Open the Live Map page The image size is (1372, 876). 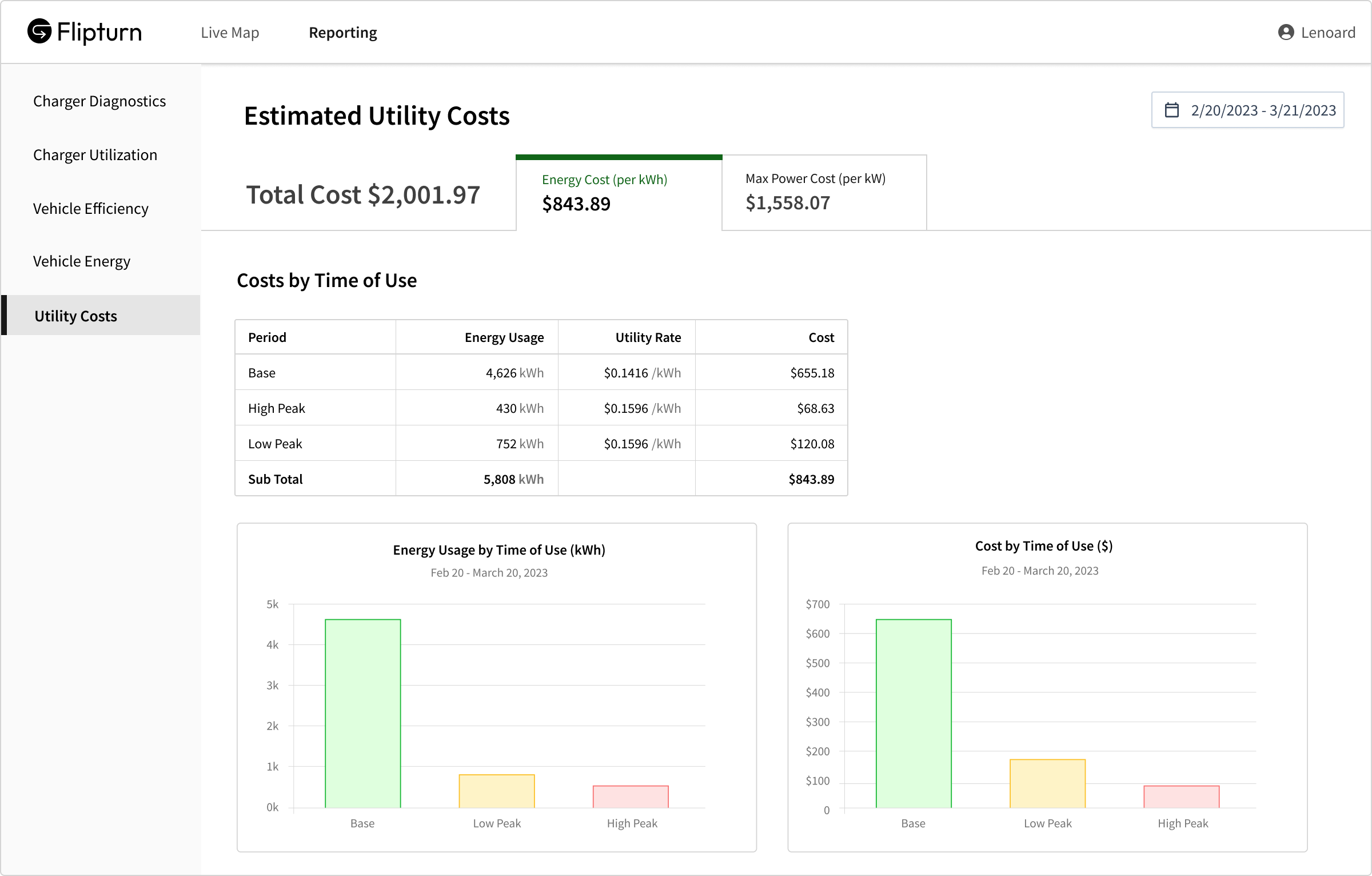(x=230, y=33)
